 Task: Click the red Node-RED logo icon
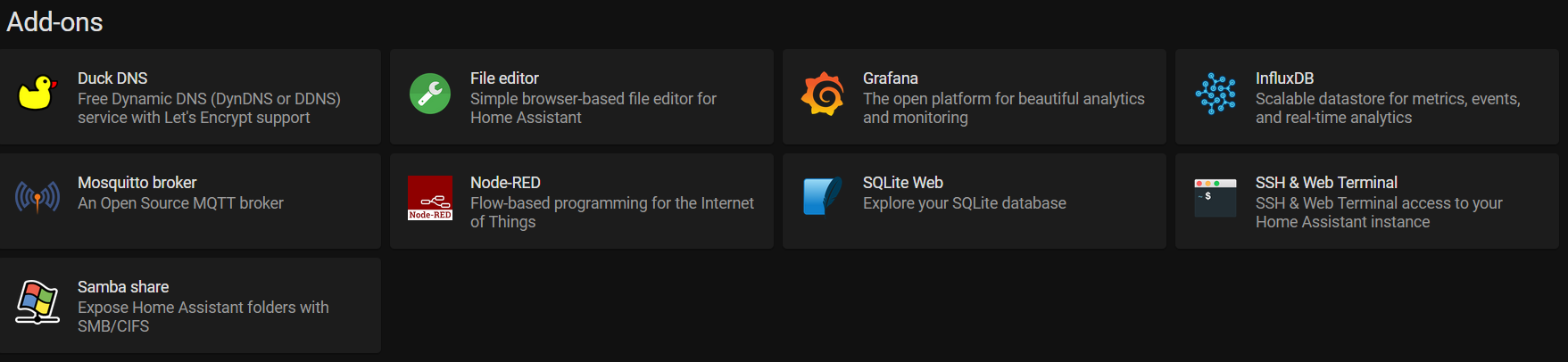430,198
